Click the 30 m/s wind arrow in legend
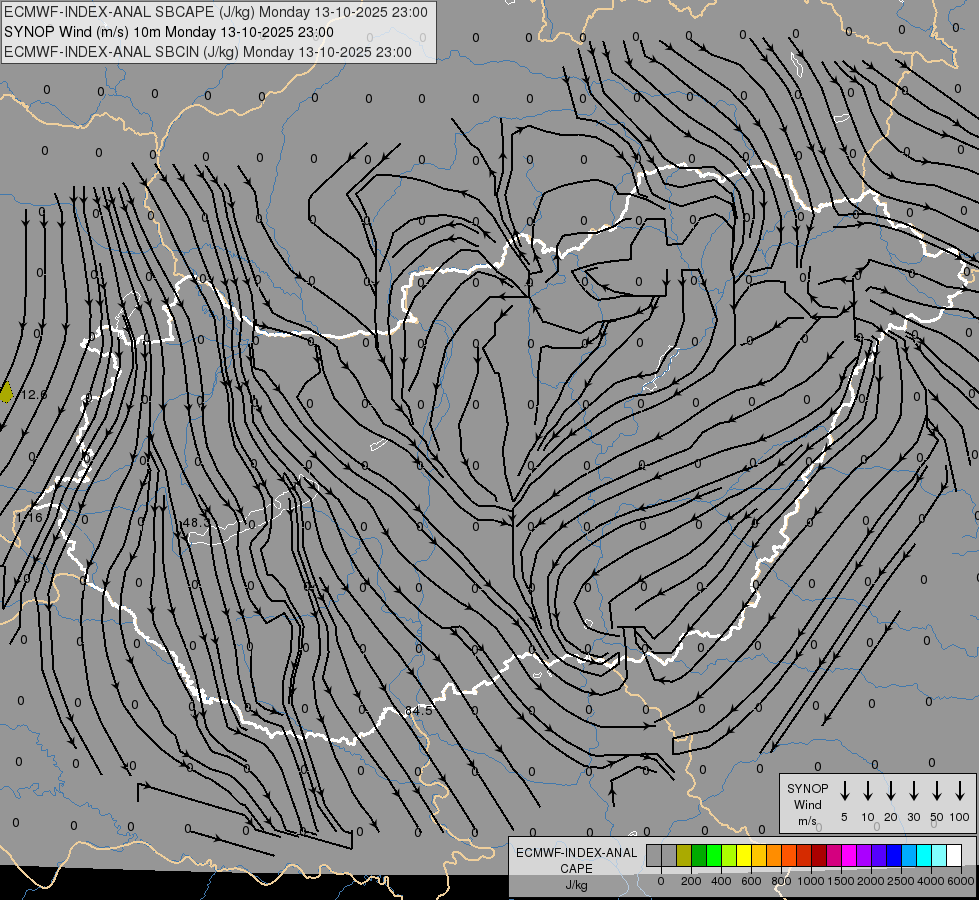This screenshot has height=900, width=979. 913,791
